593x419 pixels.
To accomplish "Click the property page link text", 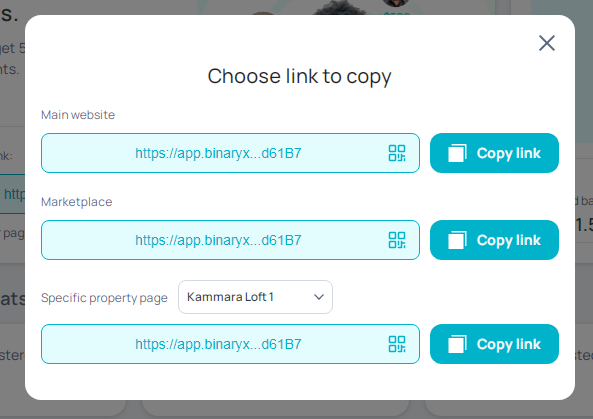I will (x=218, y=345).
